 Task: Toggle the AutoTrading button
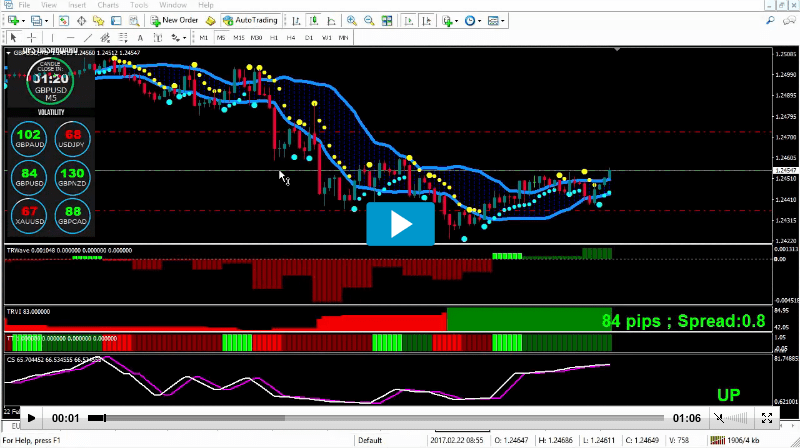pyautogui.click(x=251, y=20)
